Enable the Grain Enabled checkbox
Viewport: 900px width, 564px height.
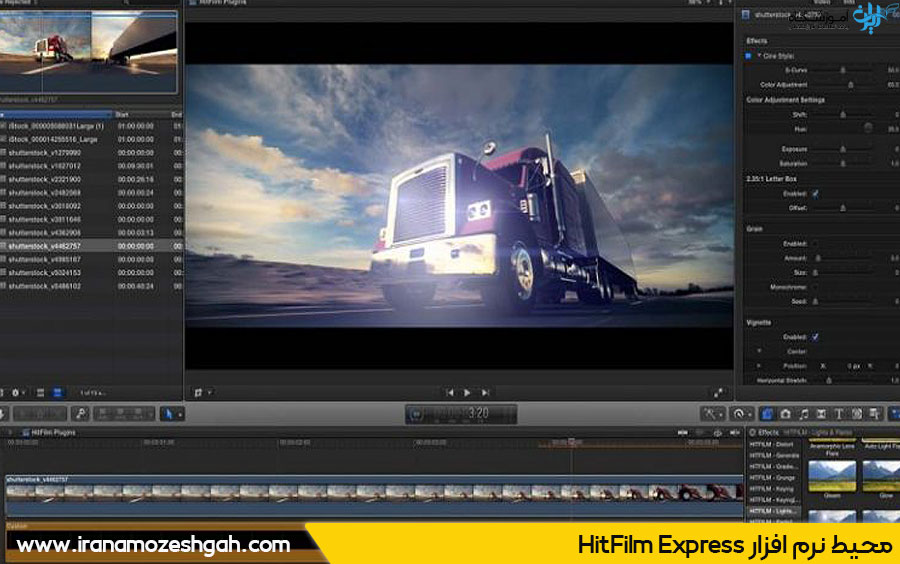click(815, 244)
